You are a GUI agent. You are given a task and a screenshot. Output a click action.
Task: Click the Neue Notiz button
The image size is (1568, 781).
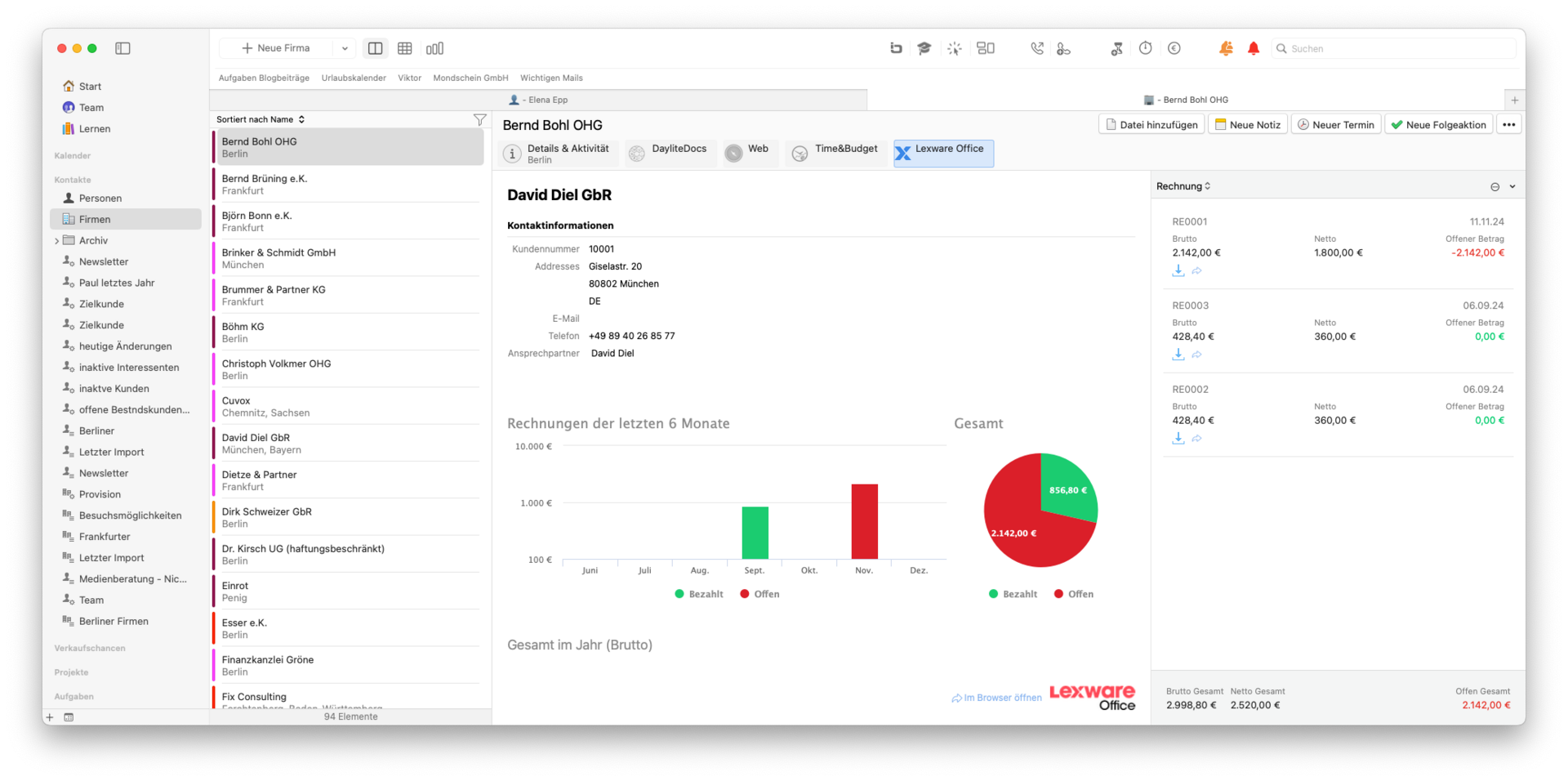(x=1247, y=125)
